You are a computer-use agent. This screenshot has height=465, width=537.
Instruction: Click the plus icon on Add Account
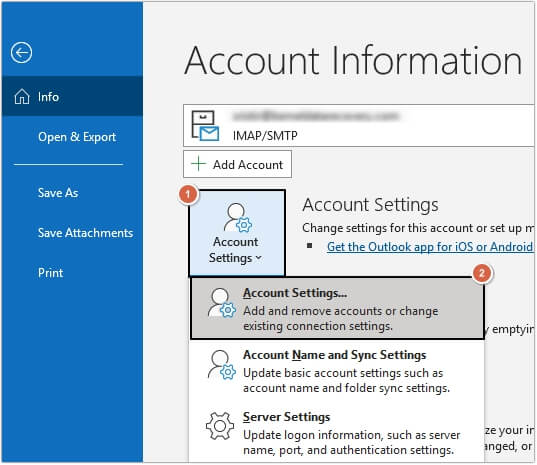click(x=198, y=164)
